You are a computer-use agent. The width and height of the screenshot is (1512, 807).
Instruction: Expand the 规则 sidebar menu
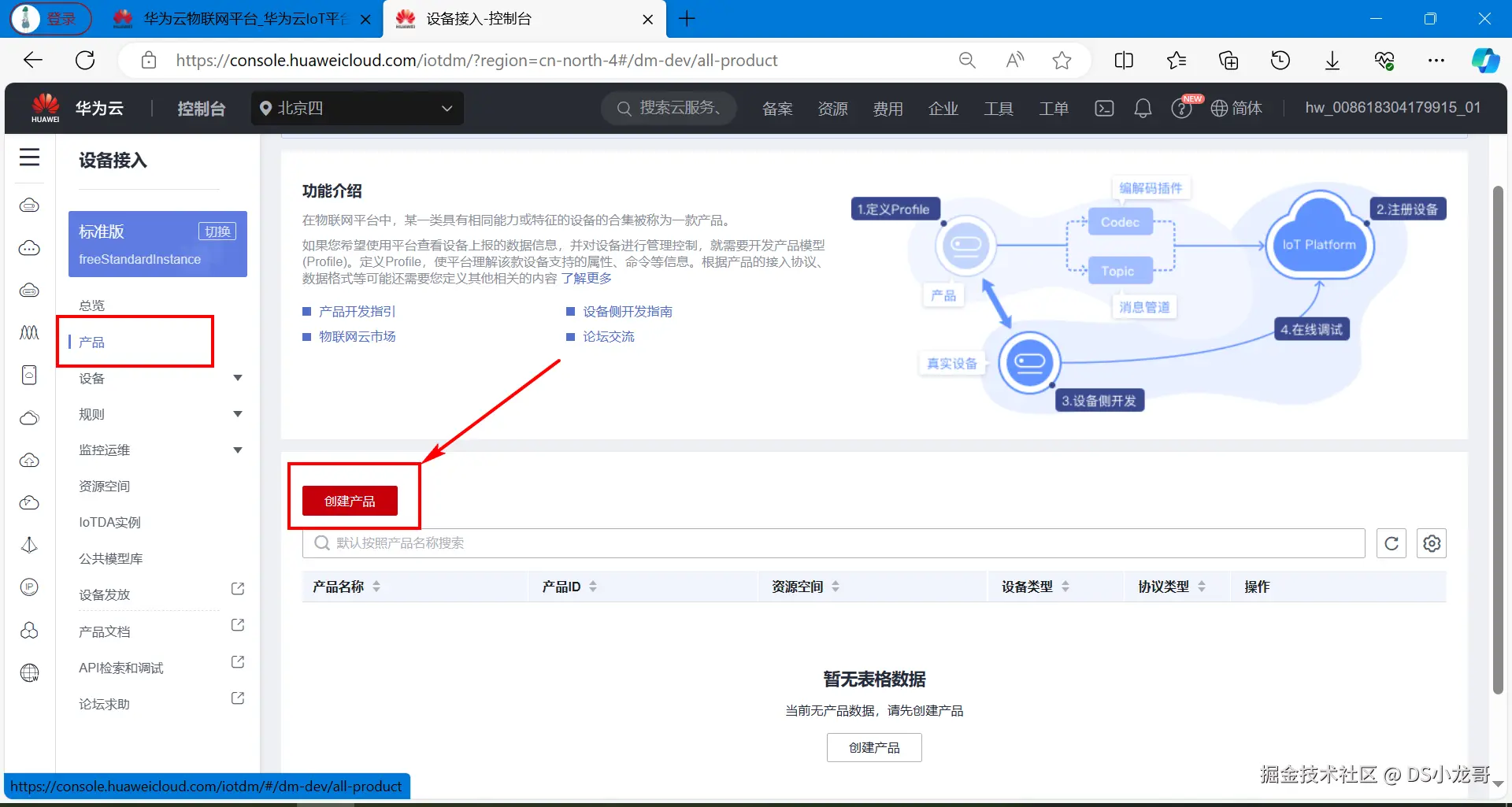click(238, 414)
